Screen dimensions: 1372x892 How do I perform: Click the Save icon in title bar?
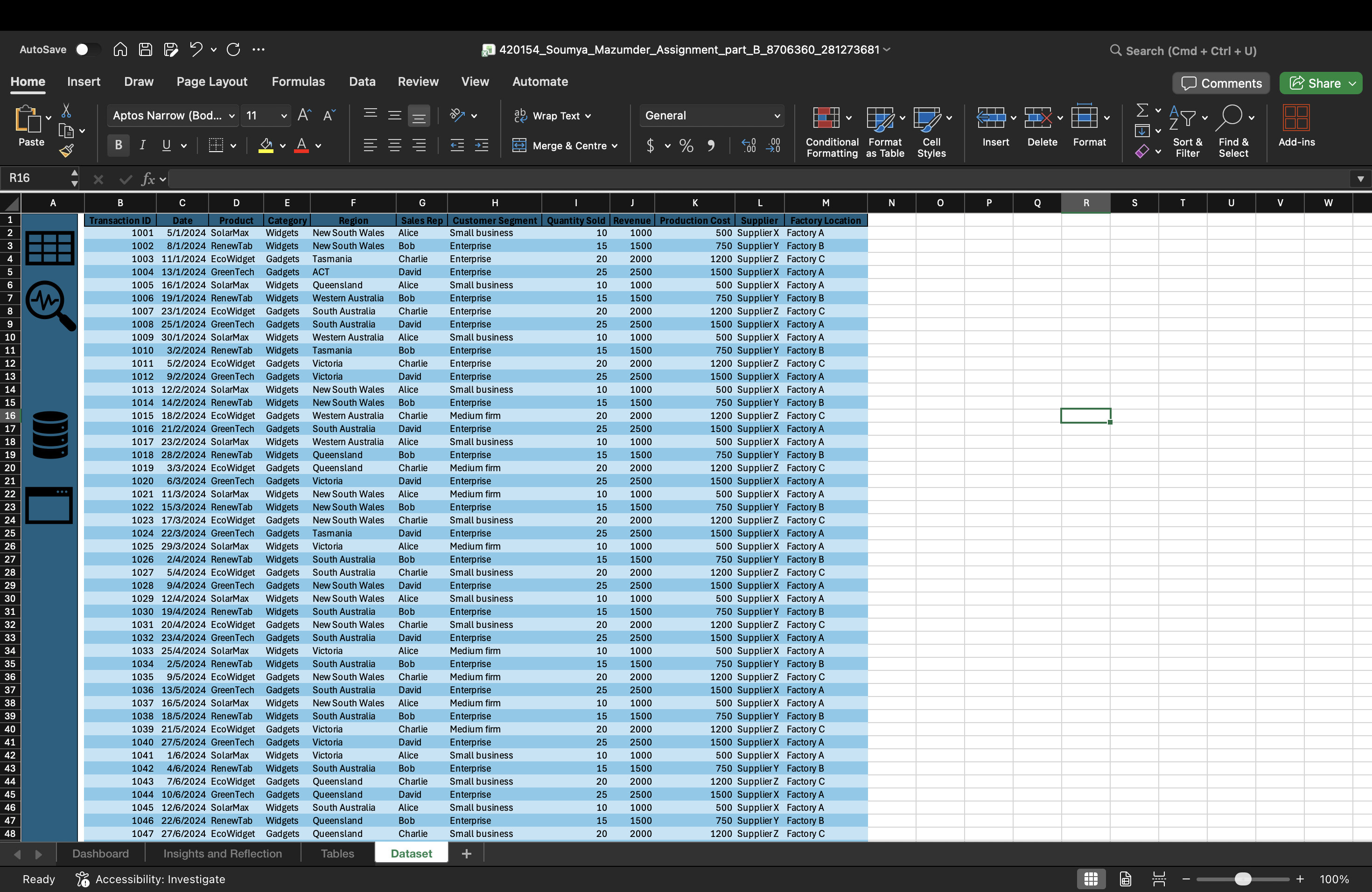coord(145,49)
